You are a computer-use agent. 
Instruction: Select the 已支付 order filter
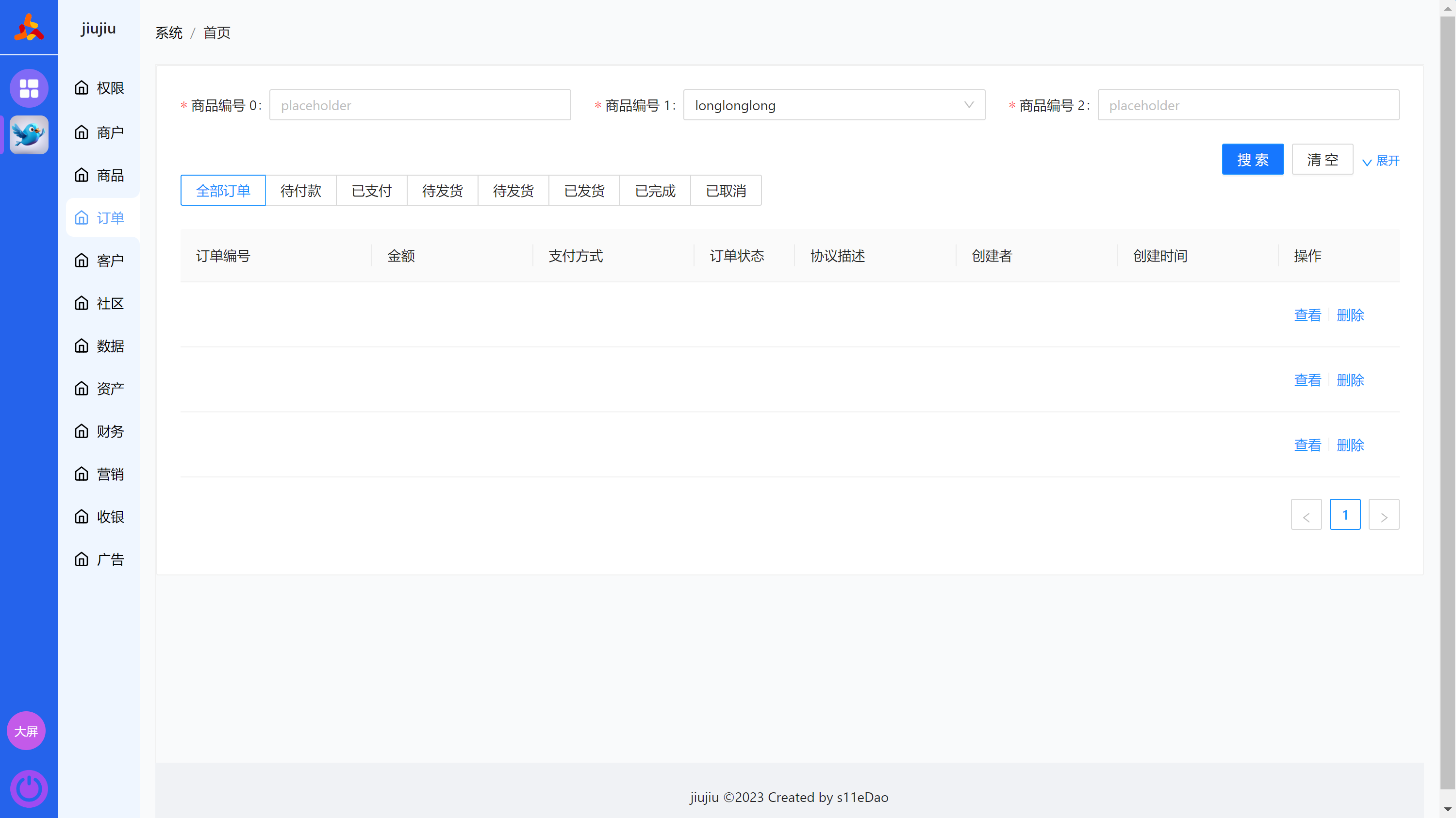371,190
